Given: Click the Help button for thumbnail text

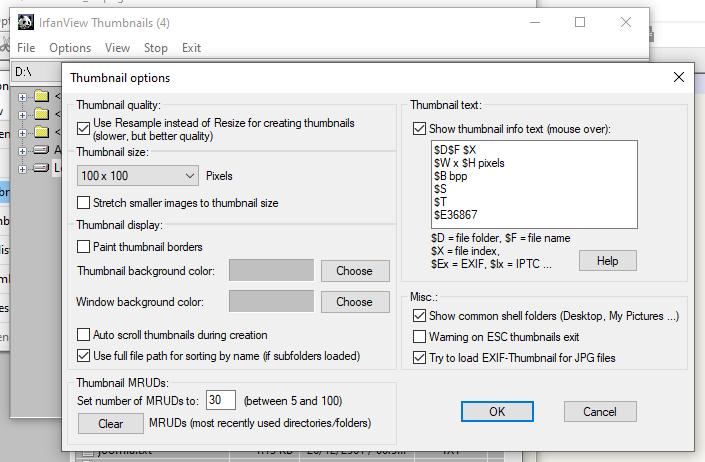Looking at the screenshot, I should (607, 260).
